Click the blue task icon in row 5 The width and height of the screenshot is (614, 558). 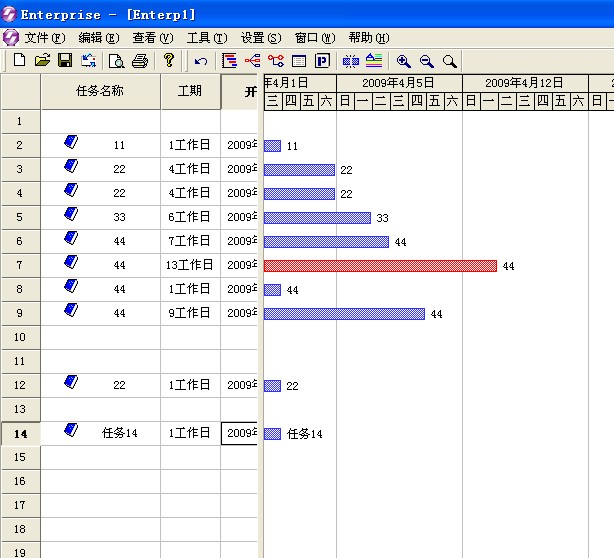(x=71, y=214)
